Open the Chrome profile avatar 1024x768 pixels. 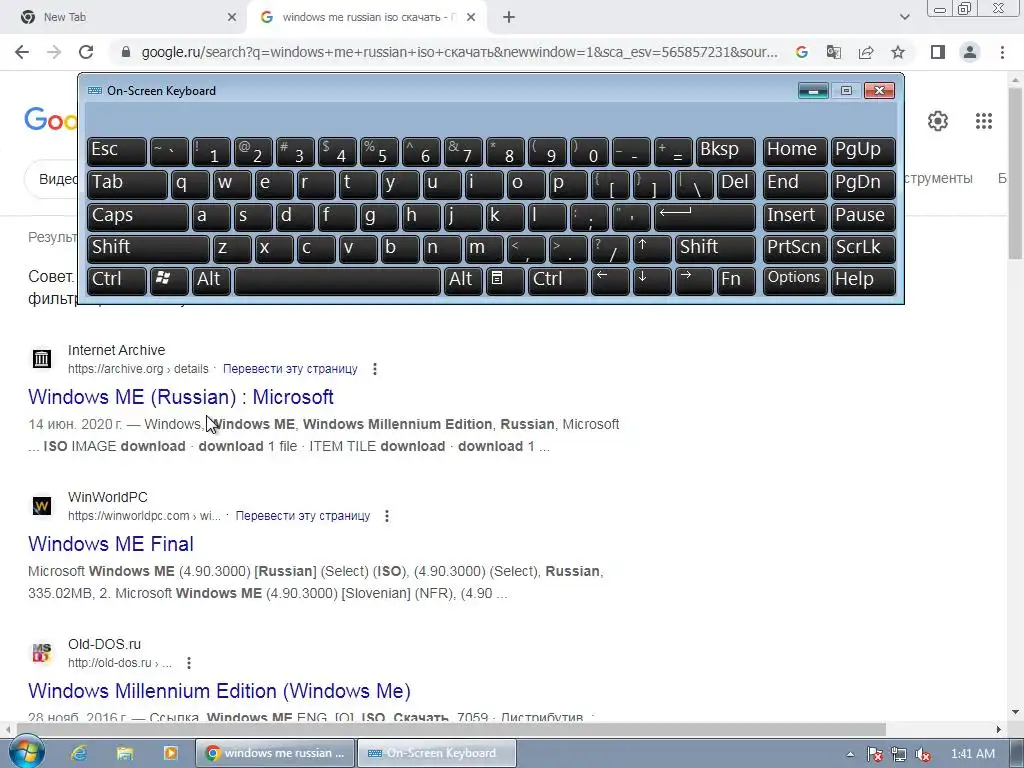(970, 52)
